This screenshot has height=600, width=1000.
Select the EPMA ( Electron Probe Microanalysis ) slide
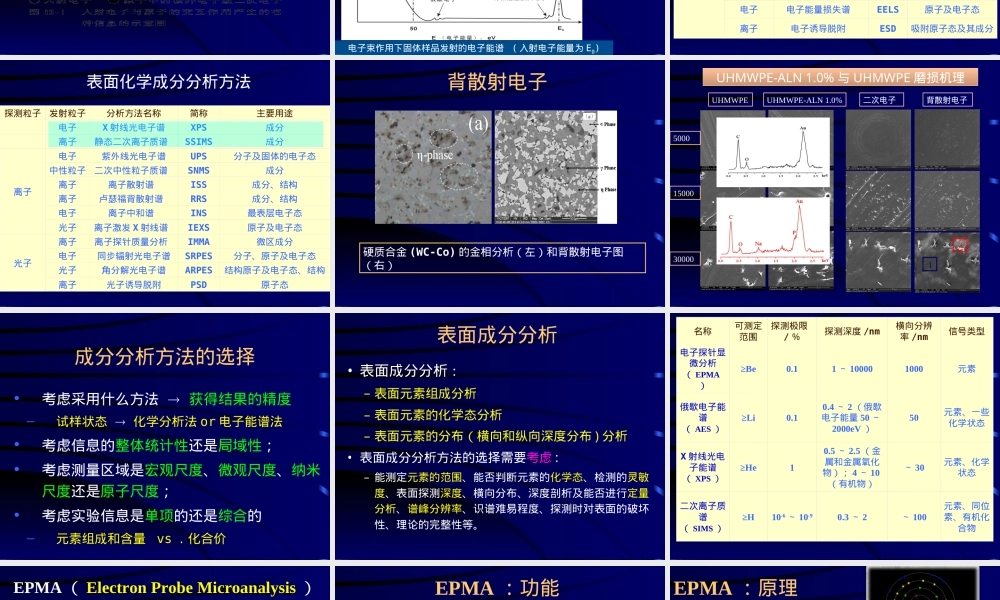click(x=165, y=583)
